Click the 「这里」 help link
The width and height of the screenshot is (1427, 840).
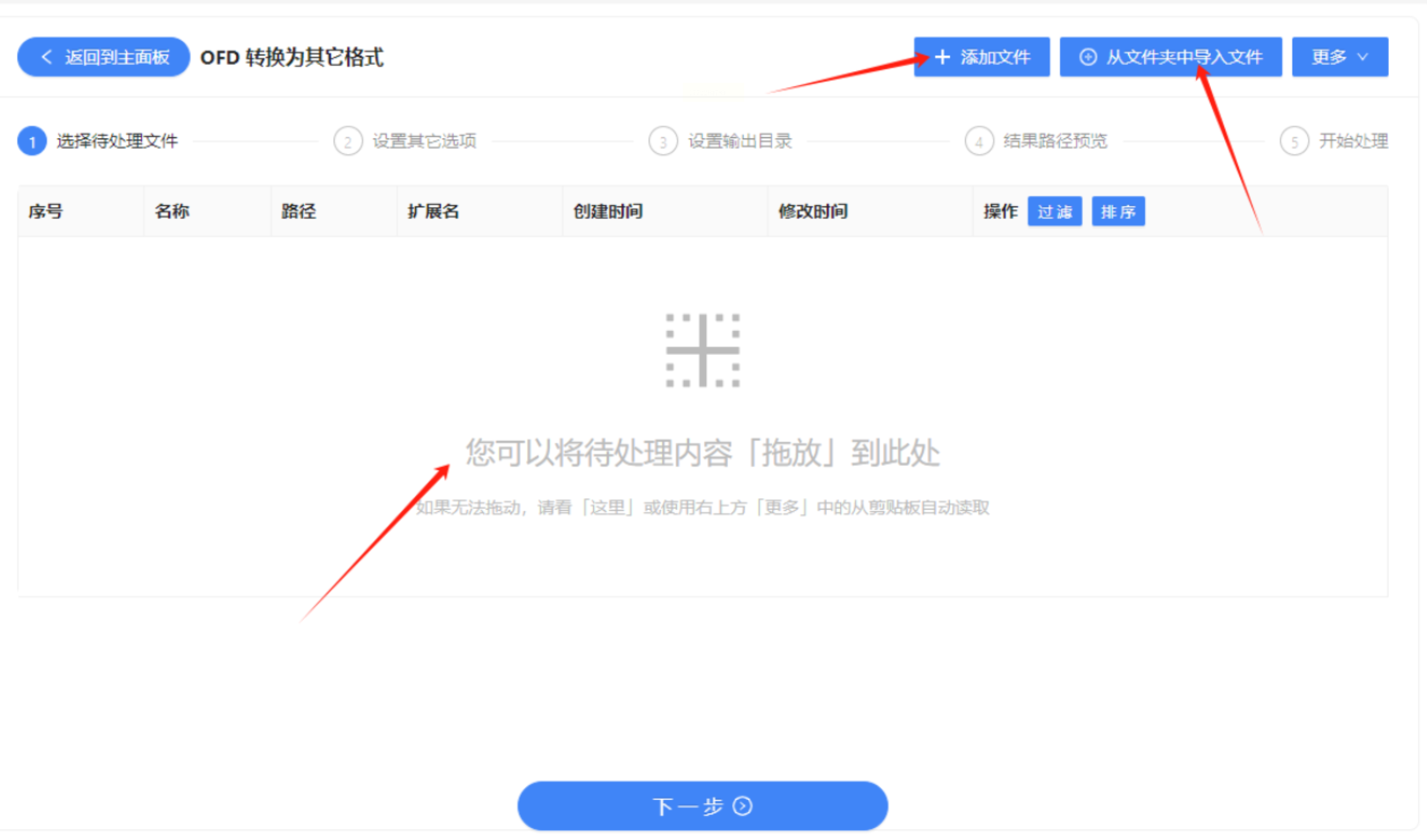coord(607,508)
